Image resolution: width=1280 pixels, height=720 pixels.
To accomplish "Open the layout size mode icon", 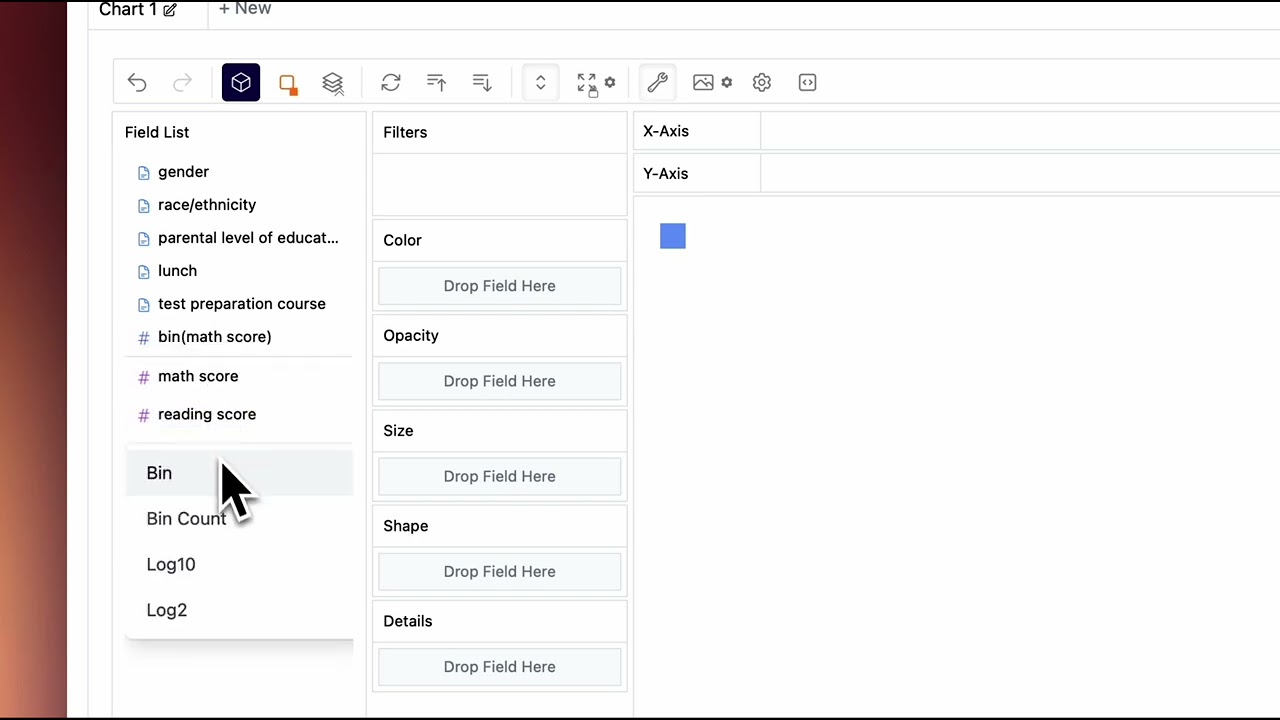I will [595, 83].
